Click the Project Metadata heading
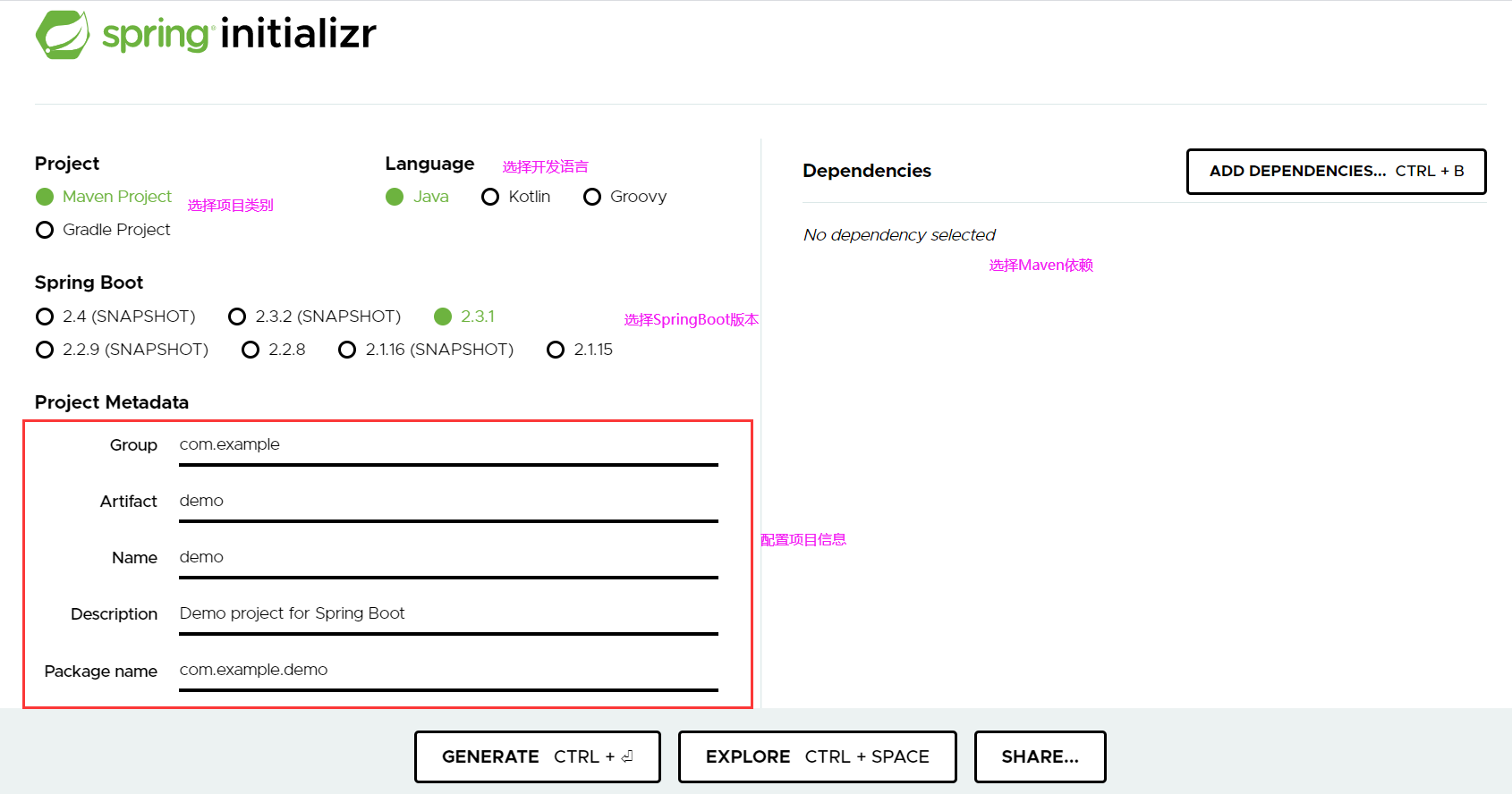1512x794 pixels. click(x=112, y=402)
